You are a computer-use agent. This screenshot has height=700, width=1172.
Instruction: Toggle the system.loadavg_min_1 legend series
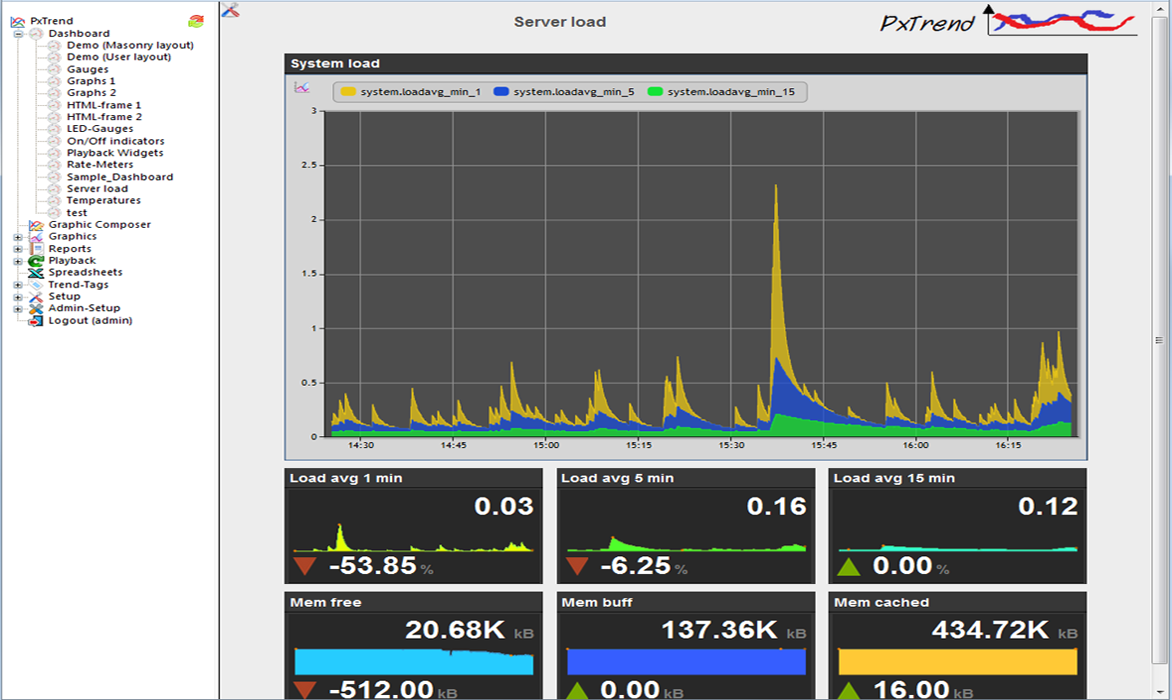411,92
